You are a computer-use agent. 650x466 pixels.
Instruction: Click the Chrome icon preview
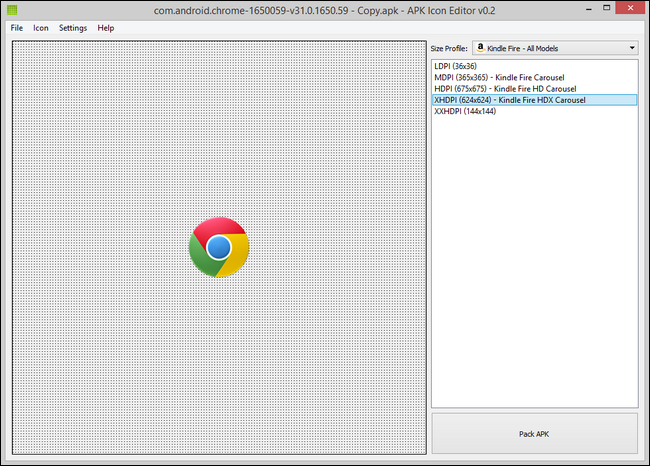tap(219, 247)
